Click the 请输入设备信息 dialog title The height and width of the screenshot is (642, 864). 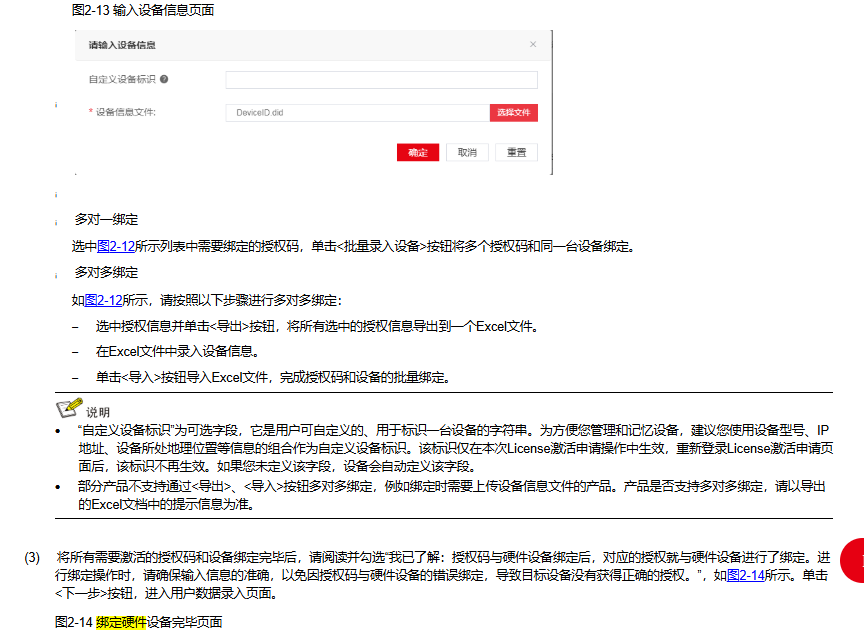point(122,46)
